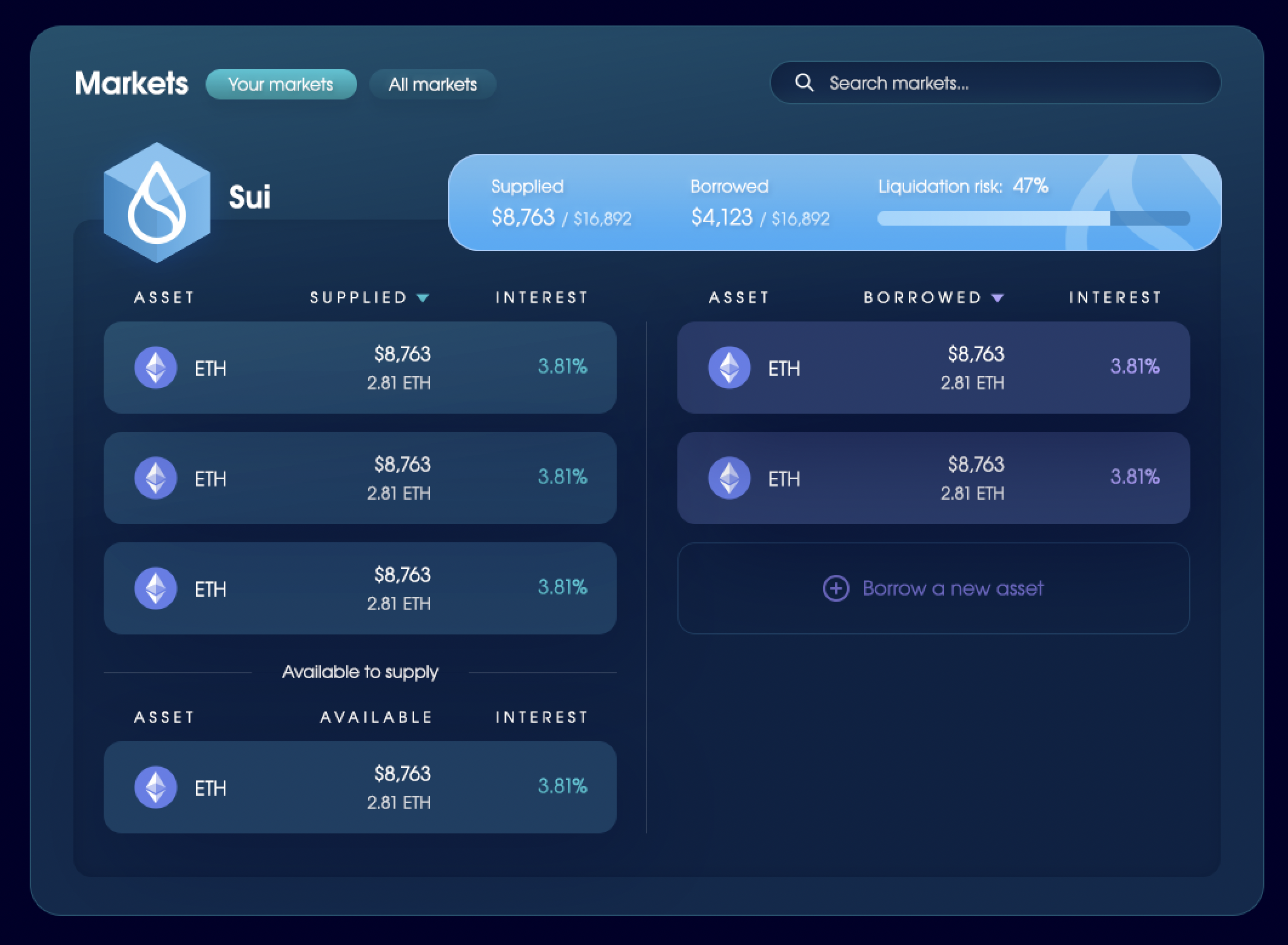Image resolution: width=1288 pixels, height=945 pixels.
Task: Click ETH icon in Available to supply row
Action: (x=156, y=787)
